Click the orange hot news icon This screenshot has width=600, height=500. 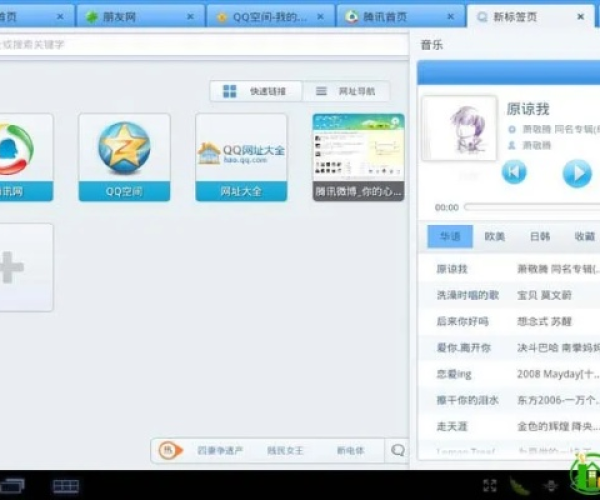point(169,450)
